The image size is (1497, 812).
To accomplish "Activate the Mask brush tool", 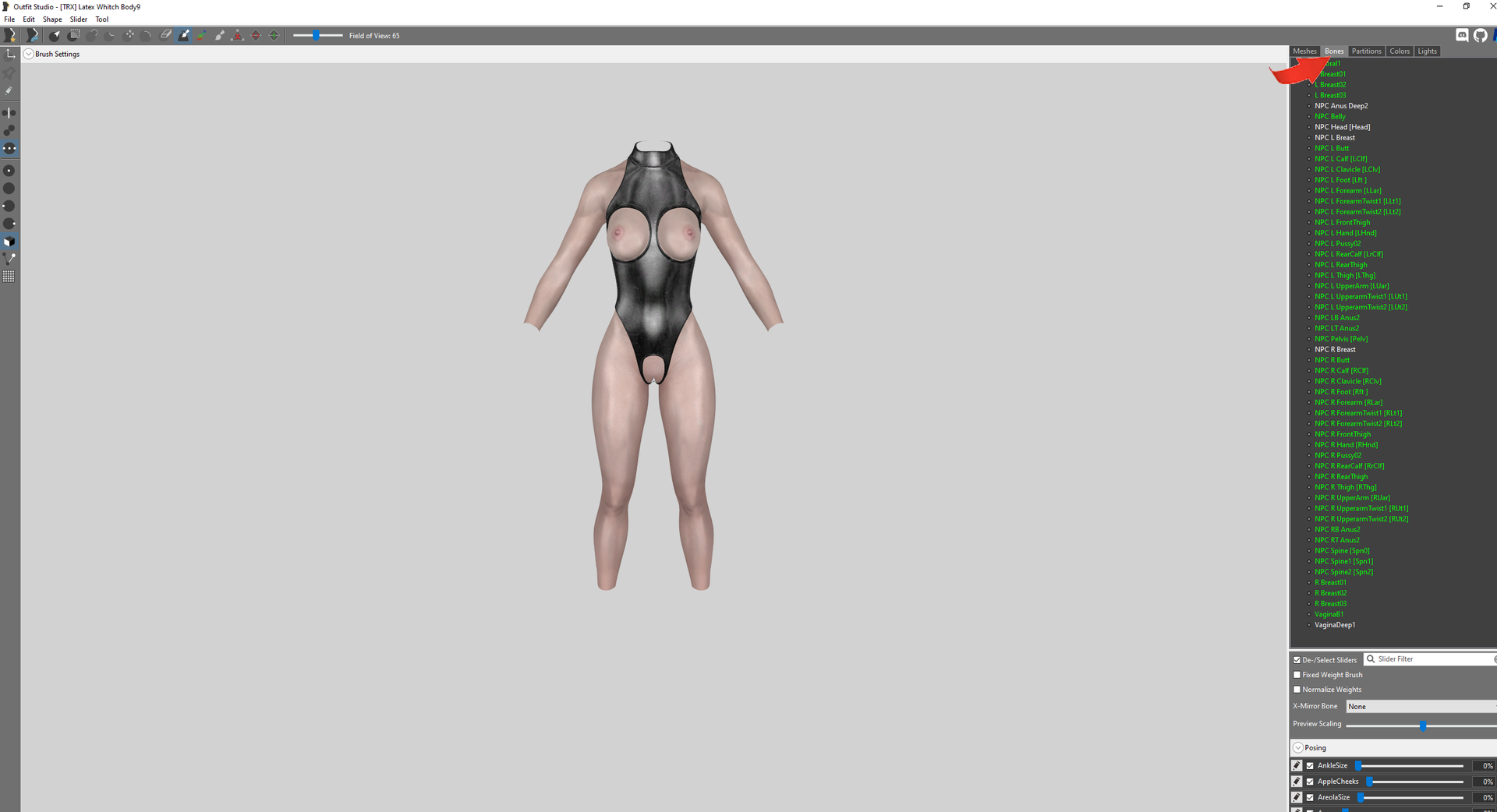I will (x=74, y=35).
